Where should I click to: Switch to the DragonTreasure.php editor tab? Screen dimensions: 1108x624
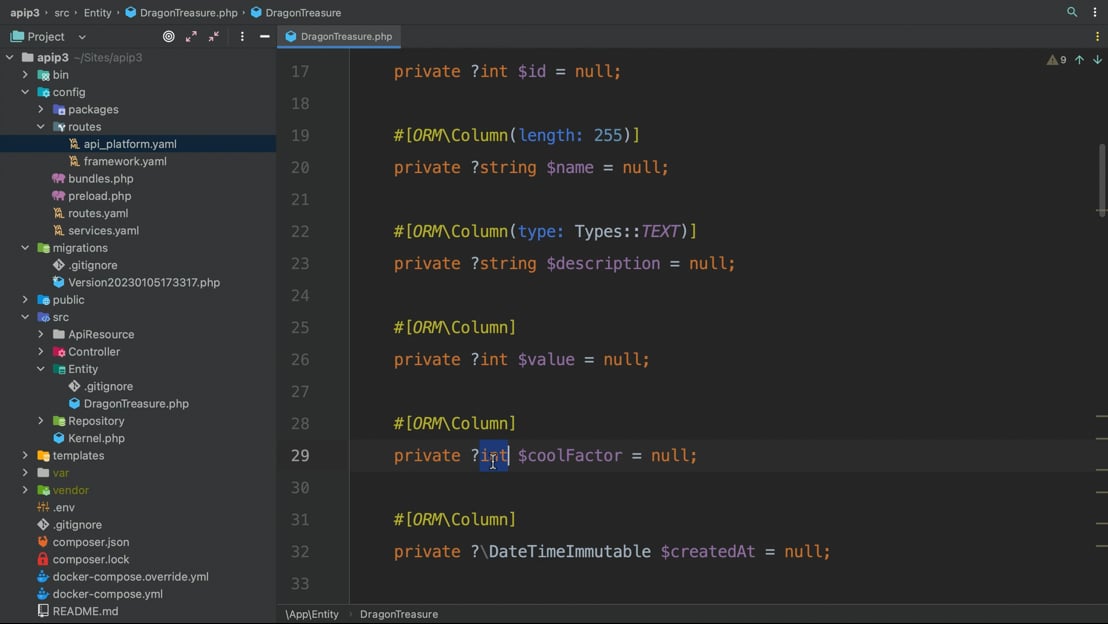click(340, 36)
